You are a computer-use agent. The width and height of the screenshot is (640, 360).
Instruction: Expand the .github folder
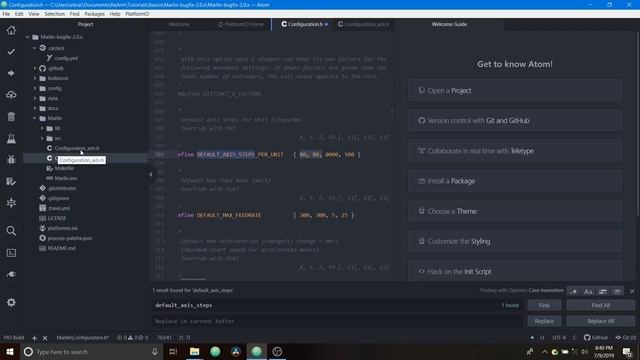click(35, 68)
